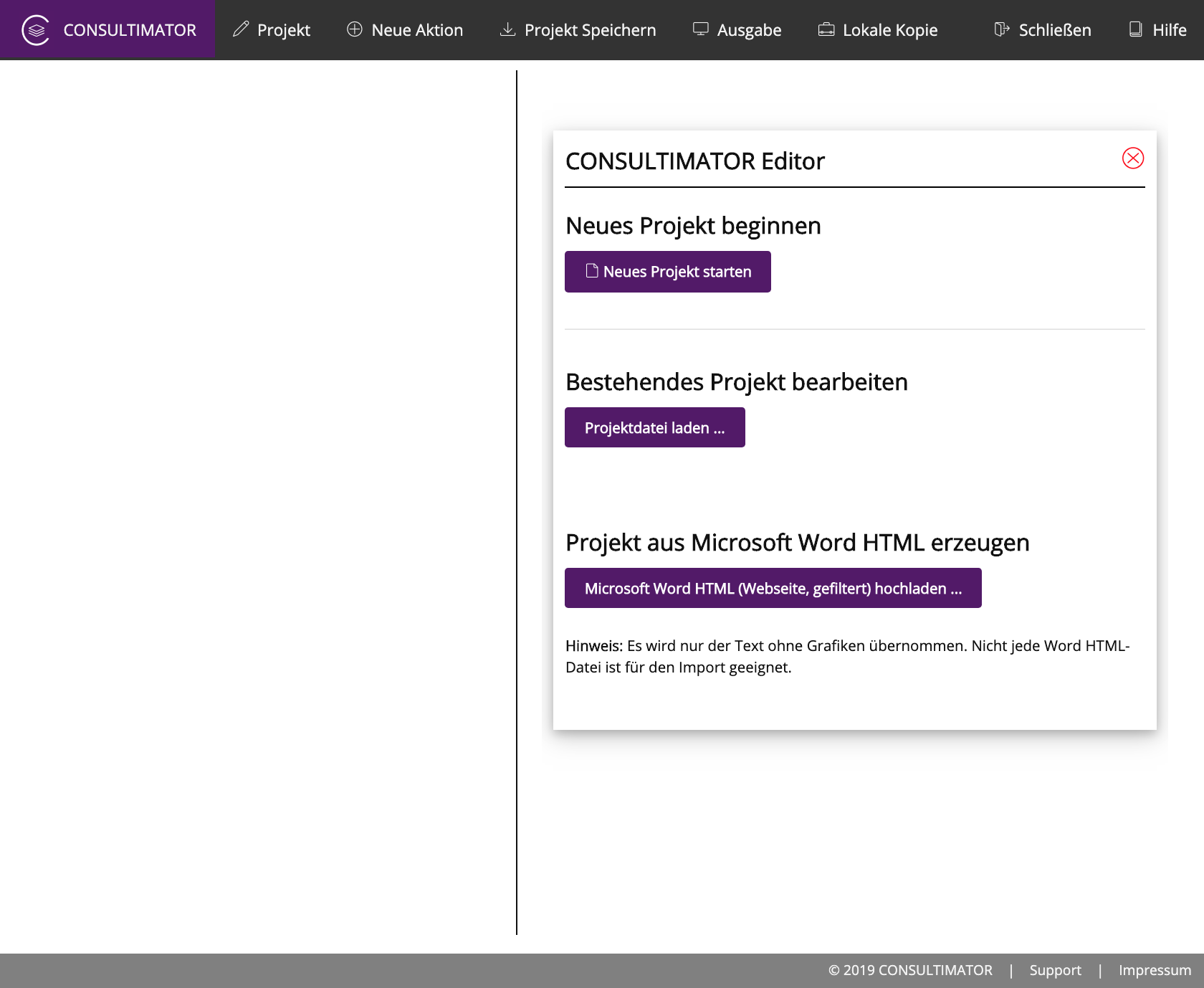
Task: Click the Hinweis note text
Action: click(848, 656)
